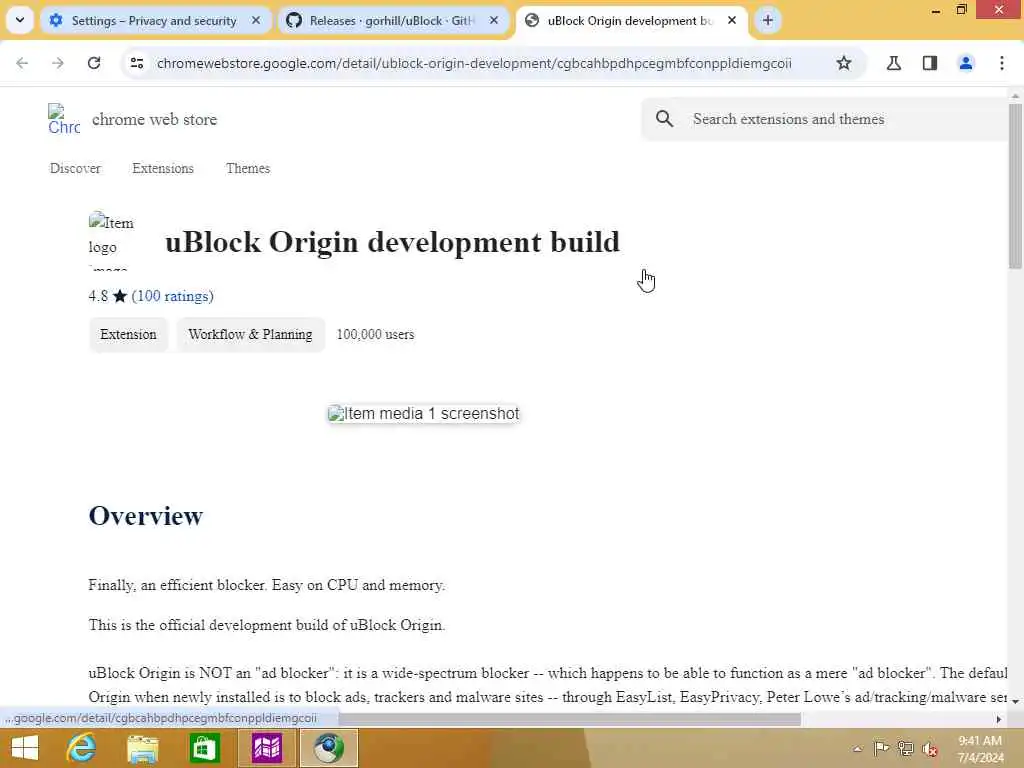Viewport: 1024px width, 768px height.
Task: Click the Workflow & Planning category chip
Action: pos(250,334)
